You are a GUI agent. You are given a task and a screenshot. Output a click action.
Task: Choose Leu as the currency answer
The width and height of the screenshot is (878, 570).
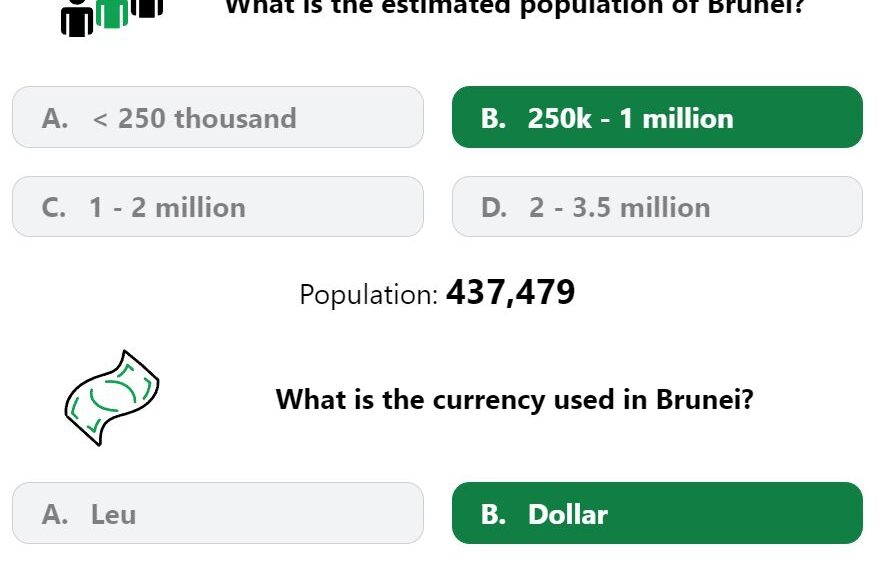(x=218, y=513)
